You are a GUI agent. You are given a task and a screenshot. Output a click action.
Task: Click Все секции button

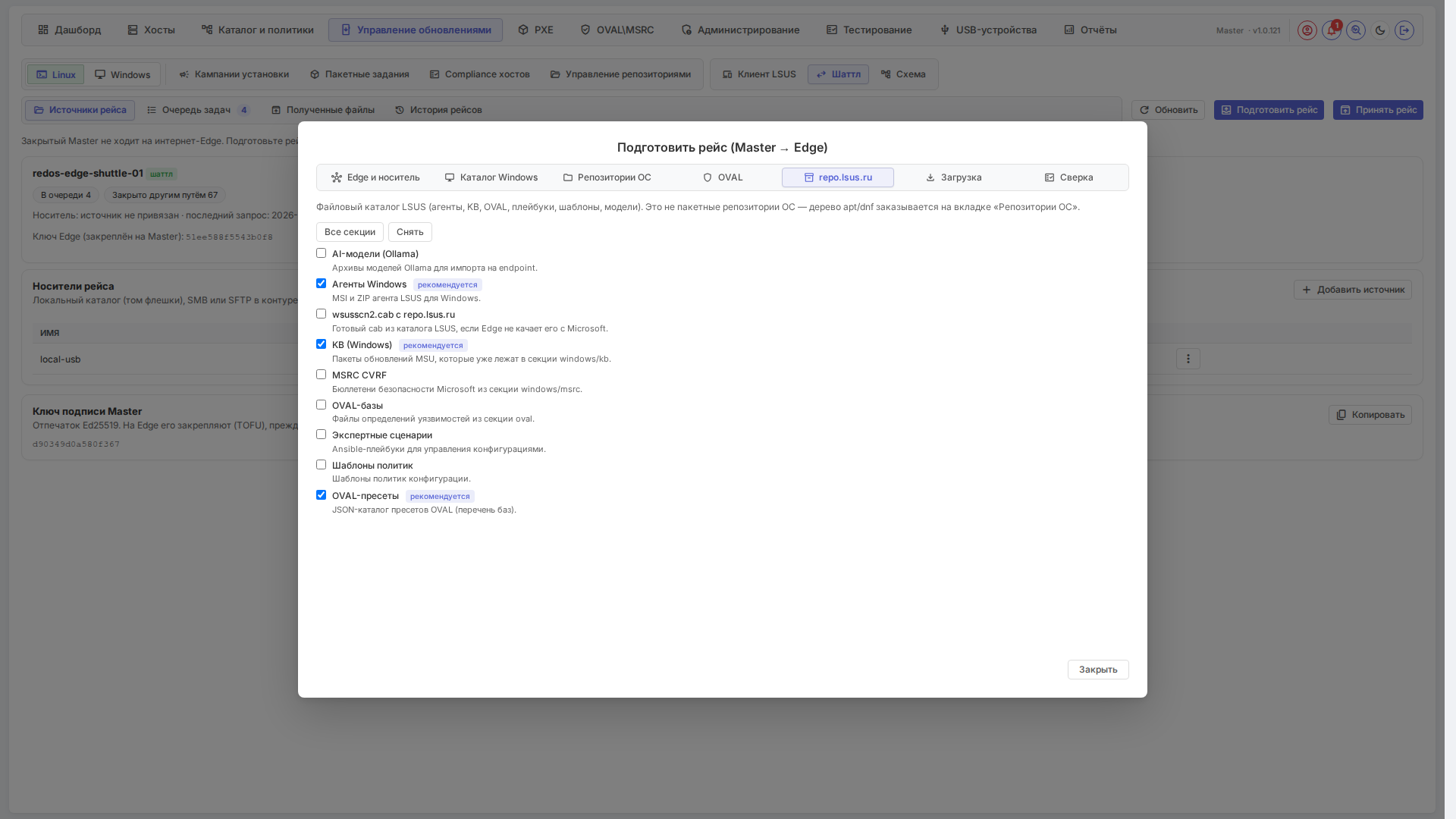tap(350, 232)
